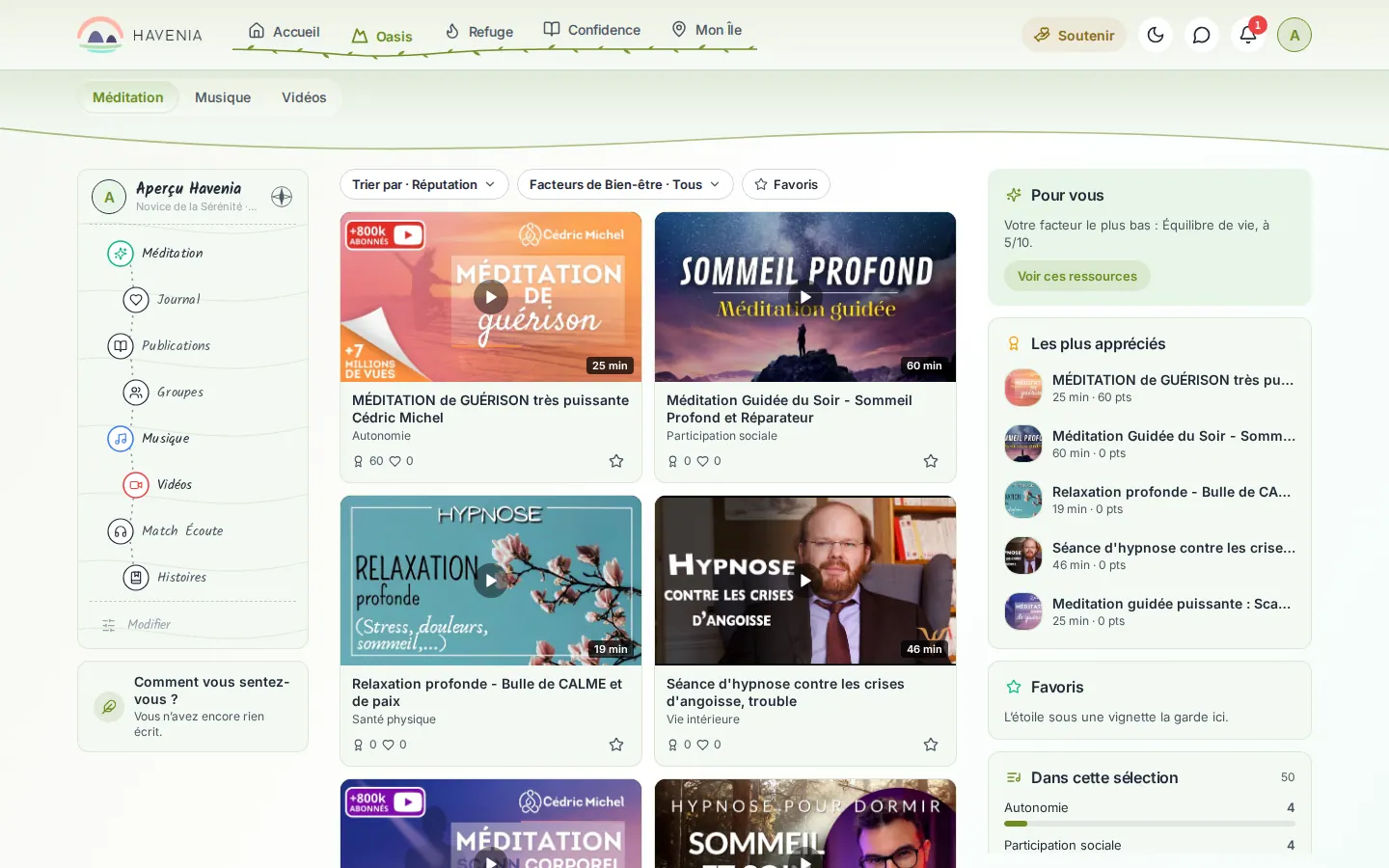Image resolution: width=1389 pixels, height=868 pixels.
Task: Play the Relaxation profonde hypnose video
Action: [x=491, y=581]
